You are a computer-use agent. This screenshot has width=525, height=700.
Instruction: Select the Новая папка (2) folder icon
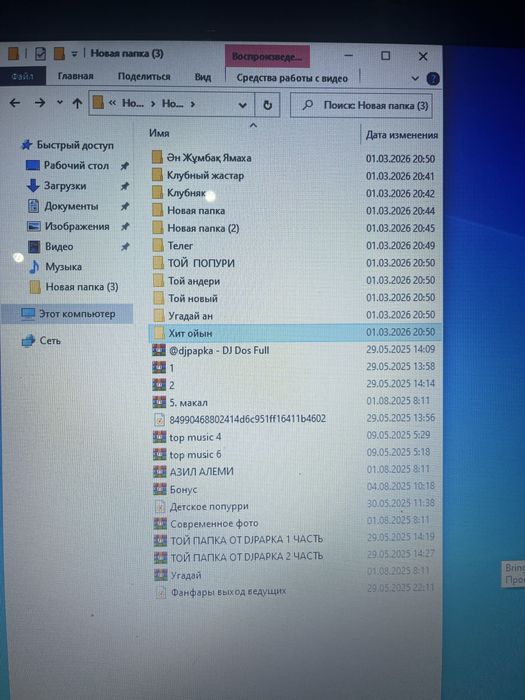[157, 227]
